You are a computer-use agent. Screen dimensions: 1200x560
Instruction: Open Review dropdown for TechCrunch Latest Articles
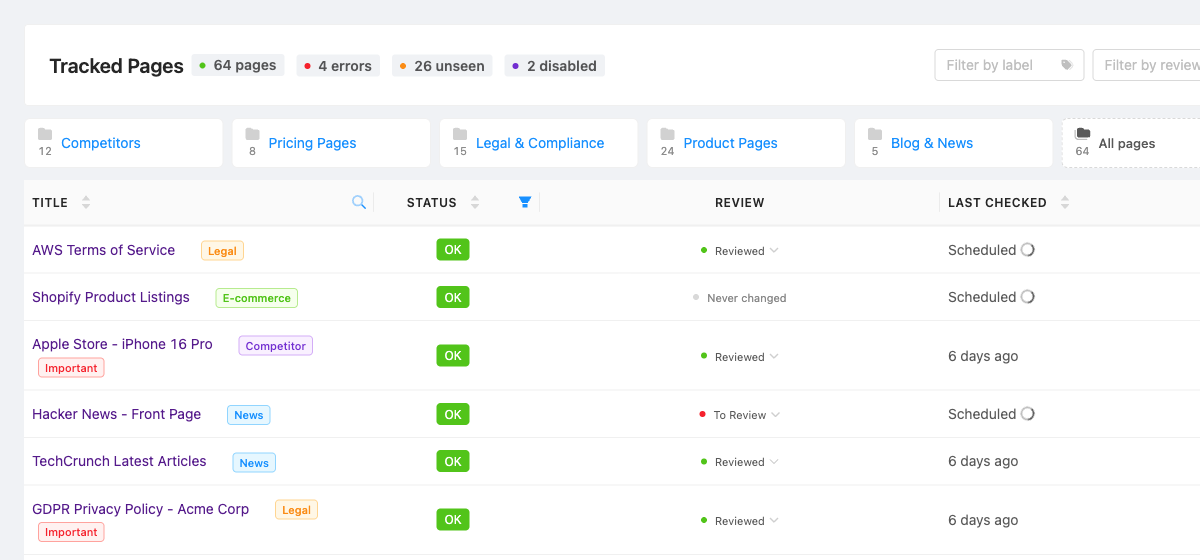coord(740,462)
